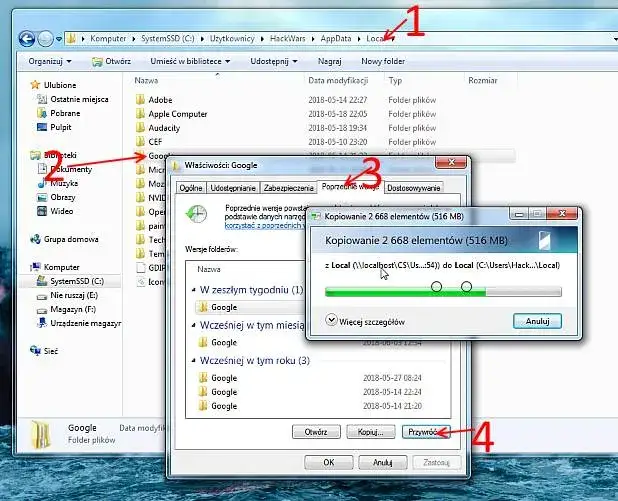The width and height of the screenshot is (618, 501).
Task: Open Pulpit in the favorites sidebar
Action: [62, 127]
